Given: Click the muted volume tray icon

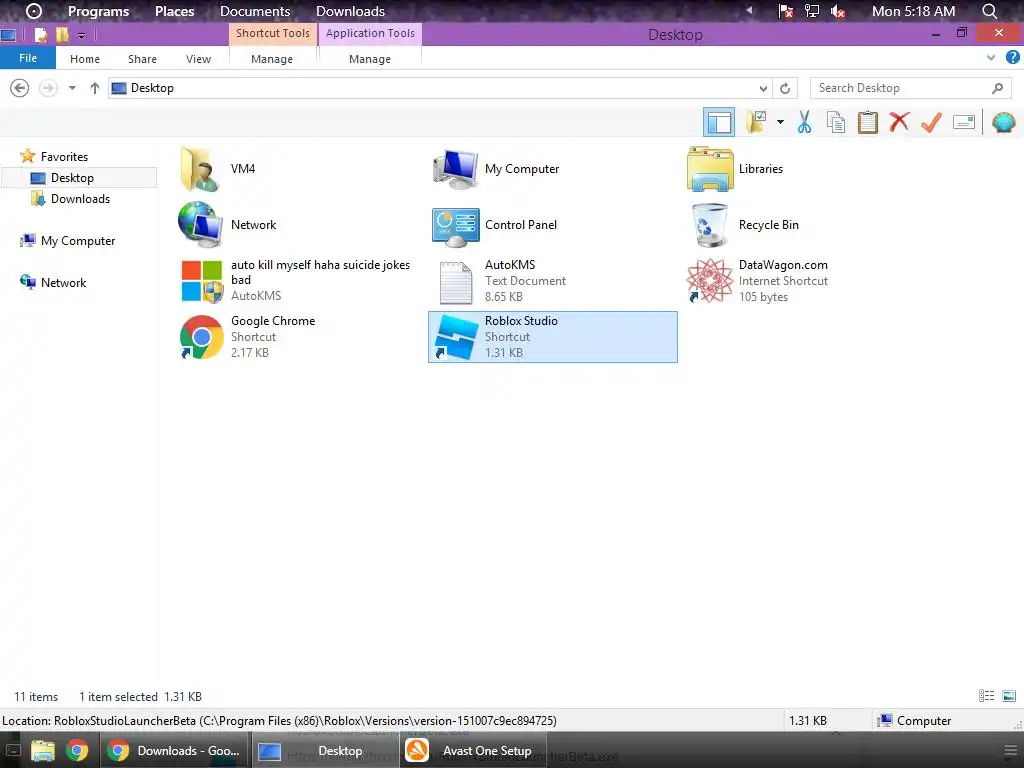Looking at the screenshot, I should click(x=837, y=11).
